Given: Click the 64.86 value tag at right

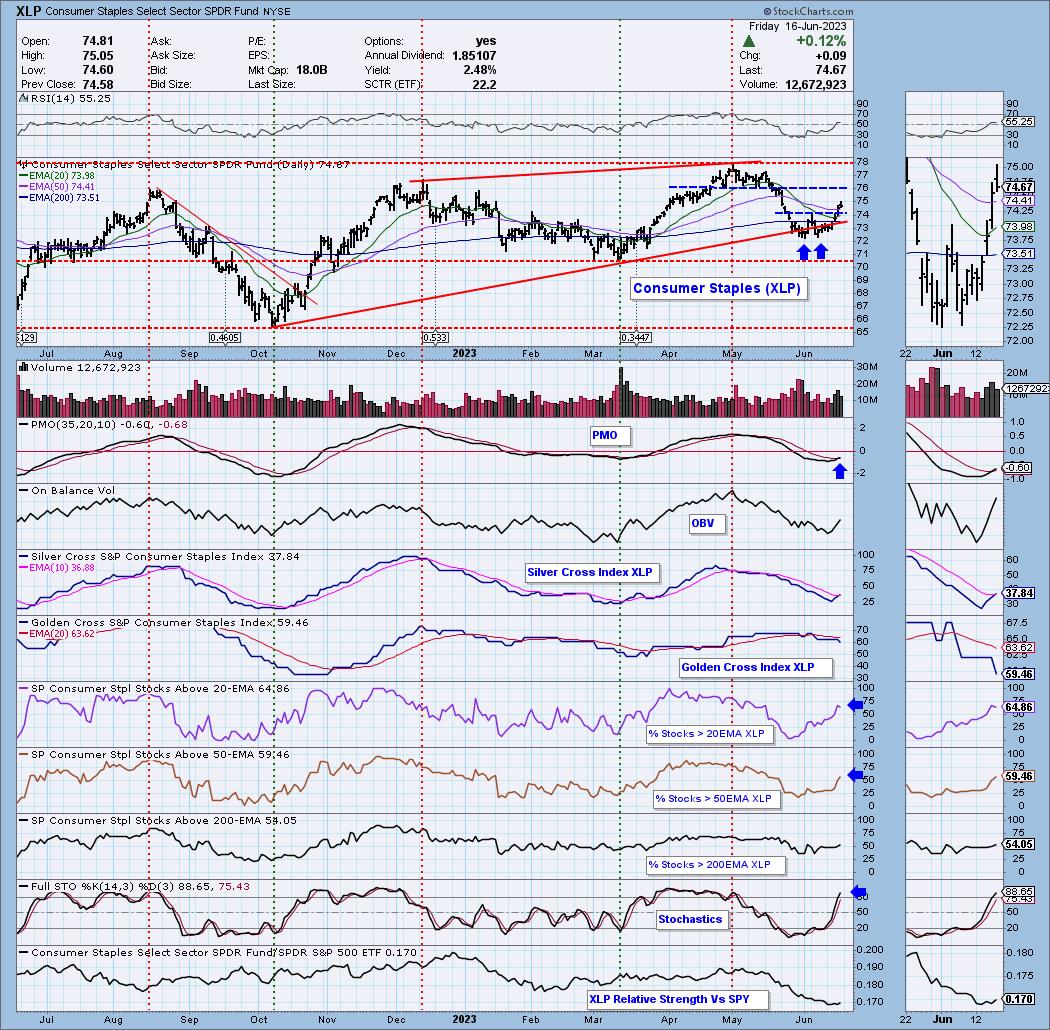Looking at the screenshot, I should point(1018,707).
